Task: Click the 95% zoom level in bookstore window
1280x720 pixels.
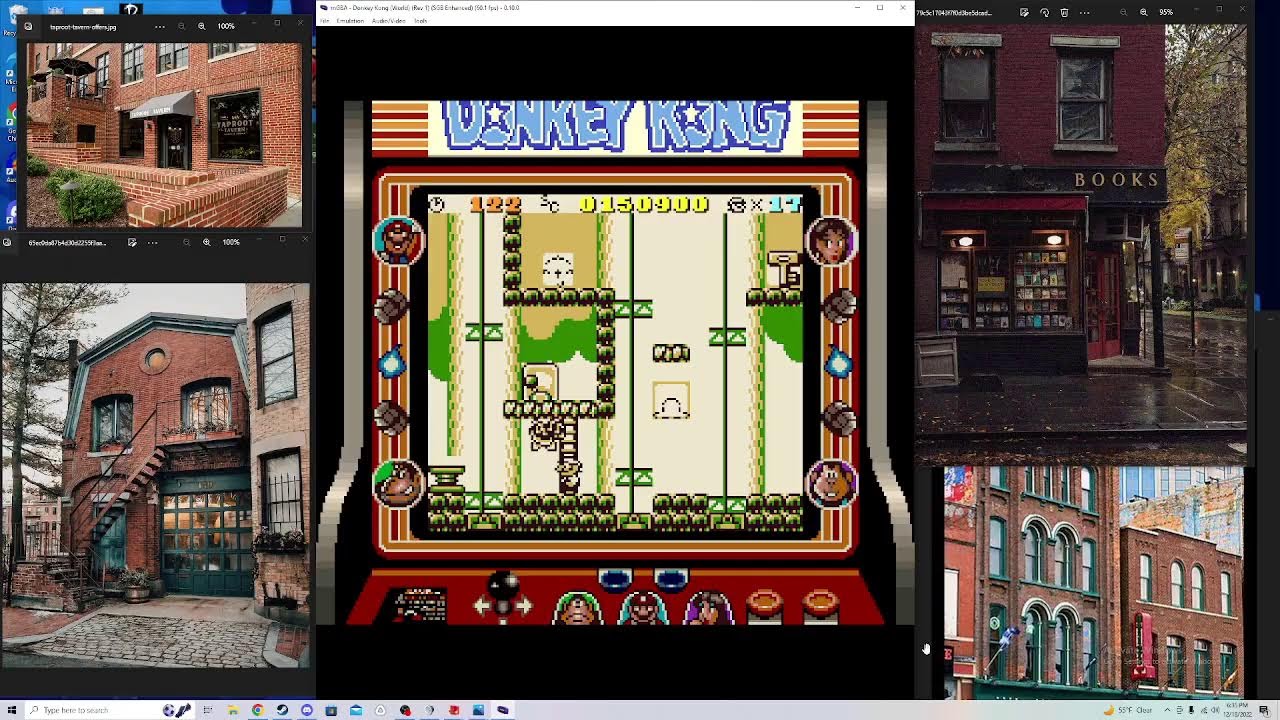Action: pyautogui.click(x=1166, y=13)
